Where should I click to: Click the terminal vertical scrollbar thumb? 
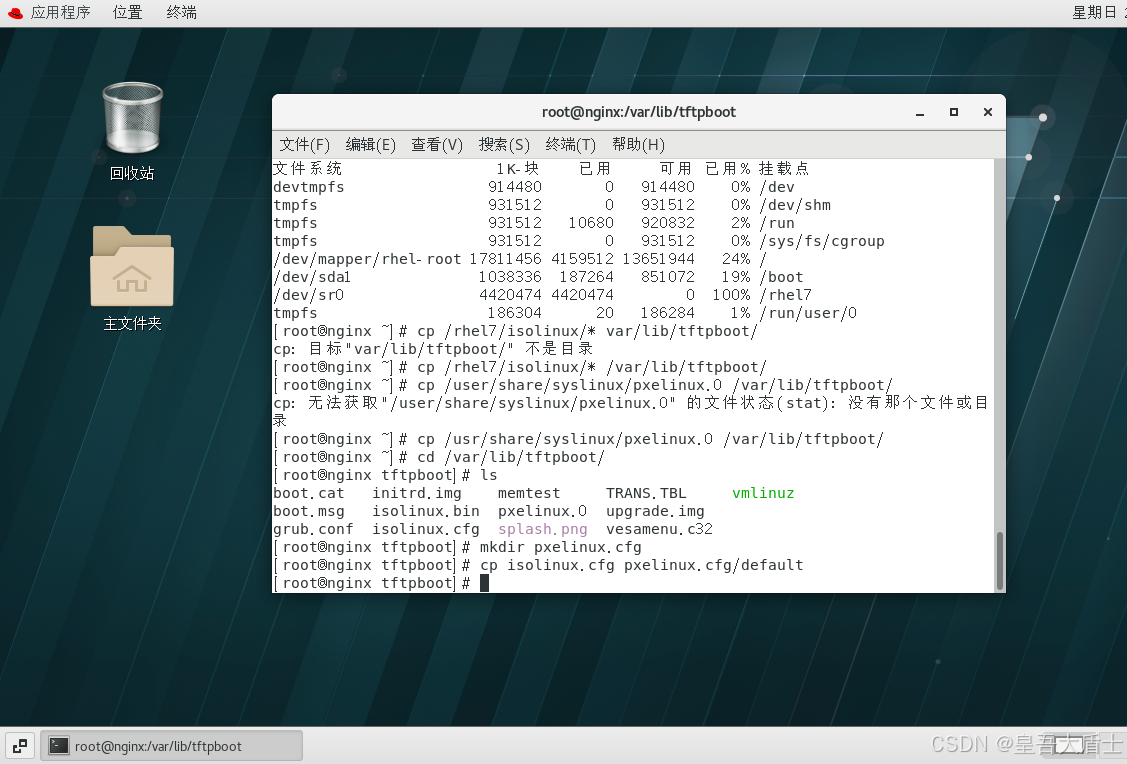(999, 561)
